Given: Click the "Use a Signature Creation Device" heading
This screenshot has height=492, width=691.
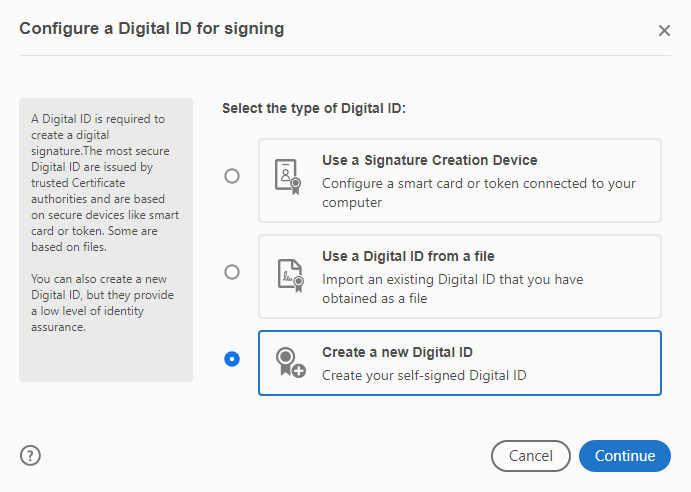Looking at the screenshot, I should pos(429,160).
